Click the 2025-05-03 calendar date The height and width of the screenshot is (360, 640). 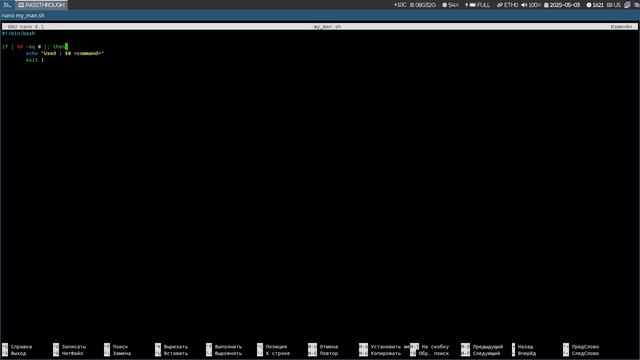click(562, 5)
